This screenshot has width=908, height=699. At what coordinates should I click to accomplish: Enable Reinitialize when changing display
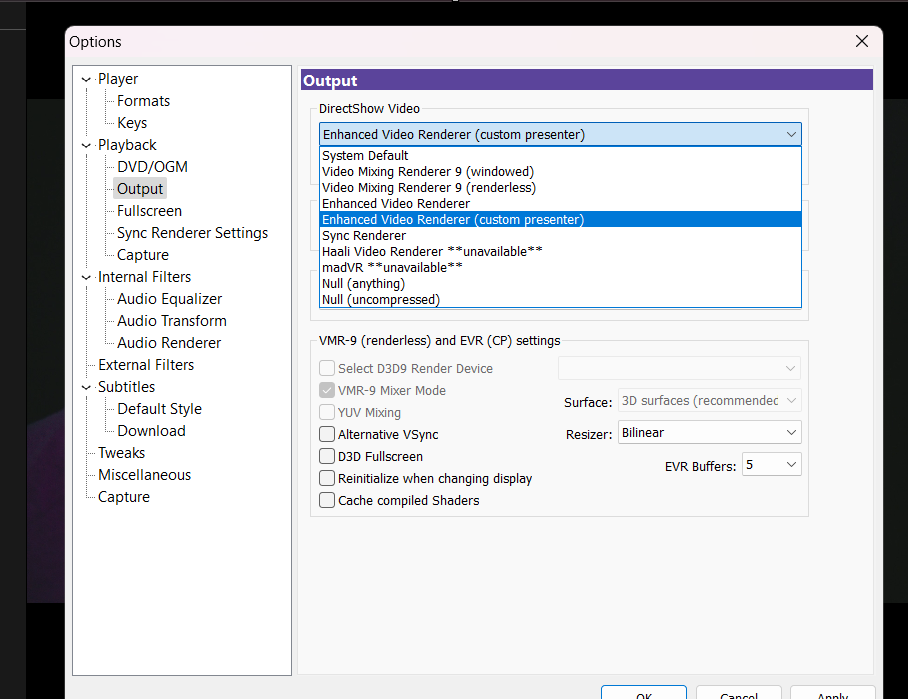tap(327, 478)
